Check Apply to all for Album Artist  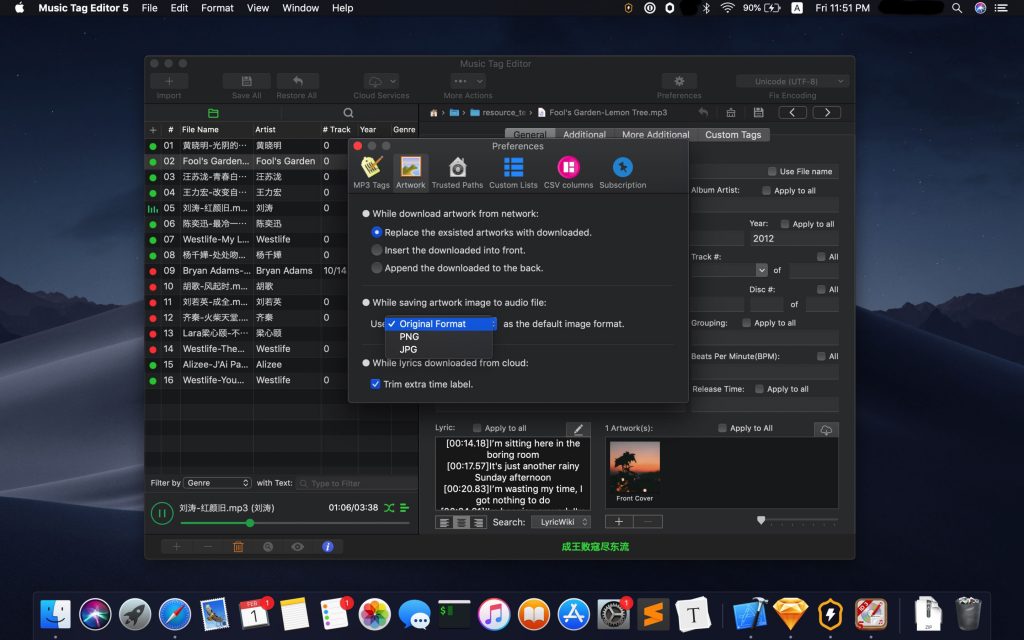766,191
